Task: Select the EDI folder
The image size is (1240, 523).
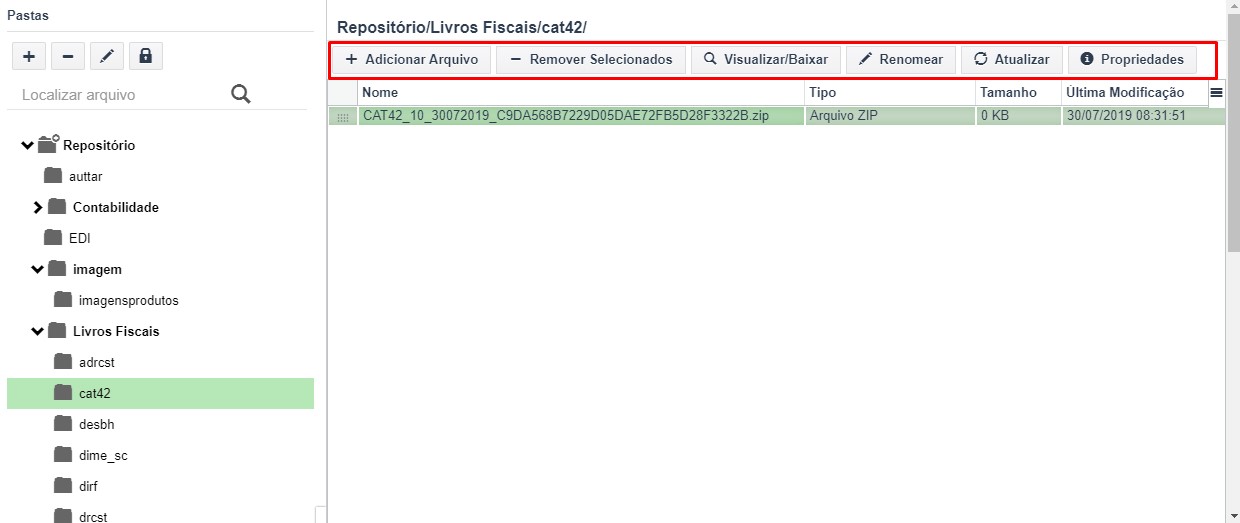Action: click(x=80, y=239)
